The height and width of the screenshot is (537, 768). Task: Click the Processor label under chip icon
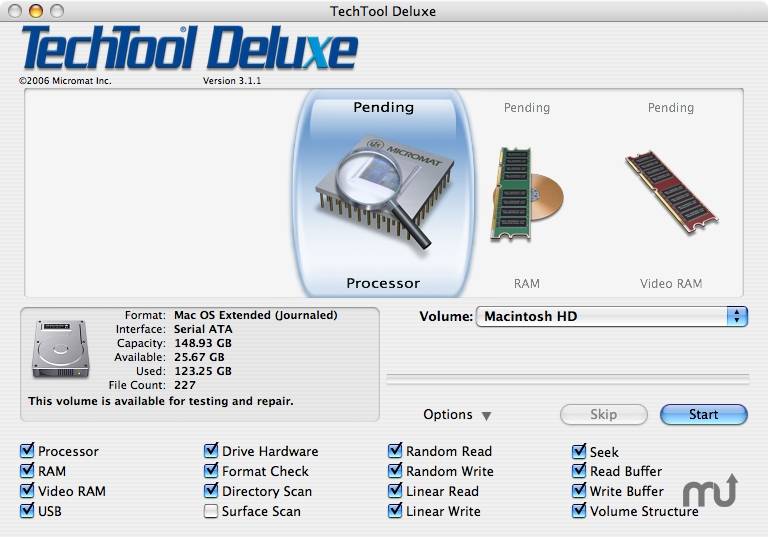tap(383, 283)
